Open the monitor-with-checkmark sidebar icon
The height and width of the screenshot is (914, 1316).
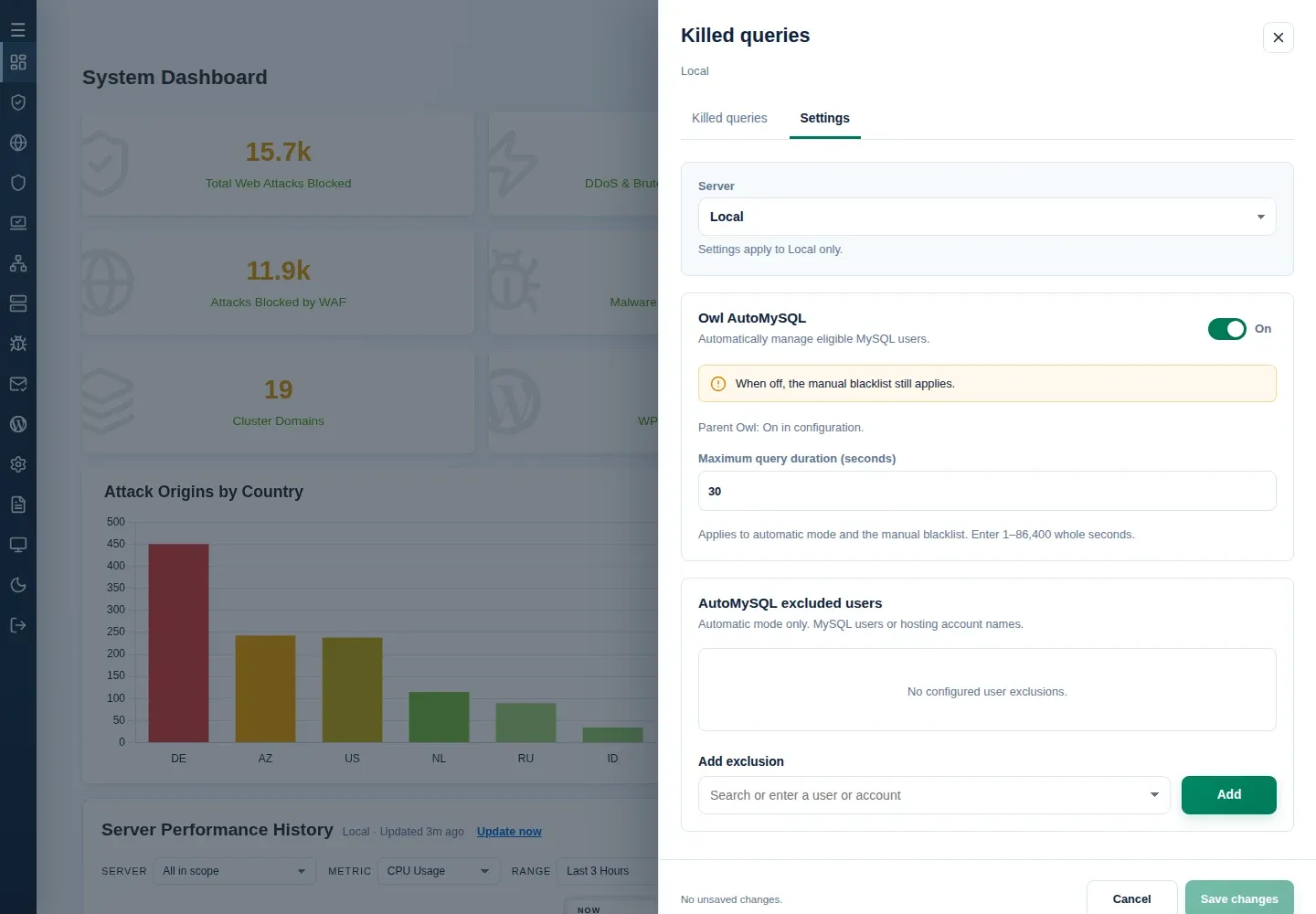pos(17,223)
